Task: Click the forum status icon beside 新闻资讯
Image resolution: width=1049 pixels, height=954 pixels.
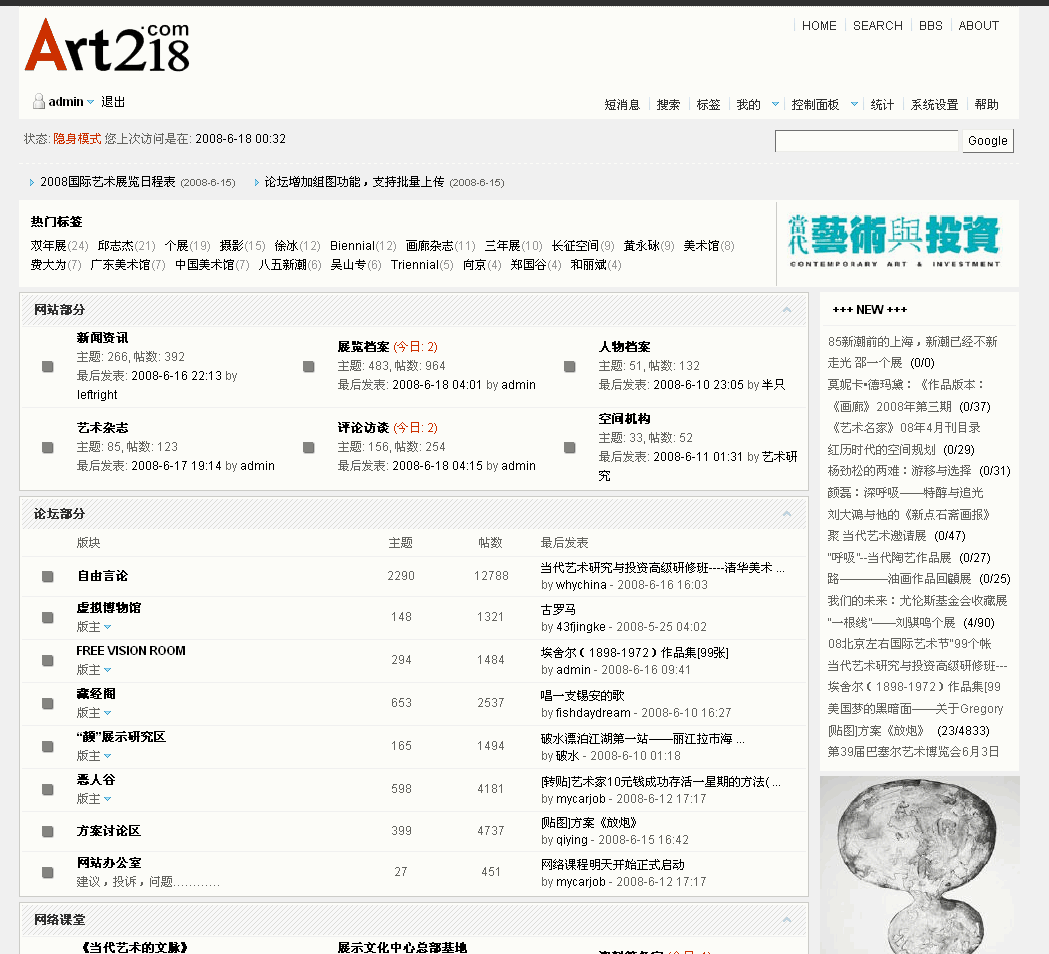Action: (x=47, y=367)
